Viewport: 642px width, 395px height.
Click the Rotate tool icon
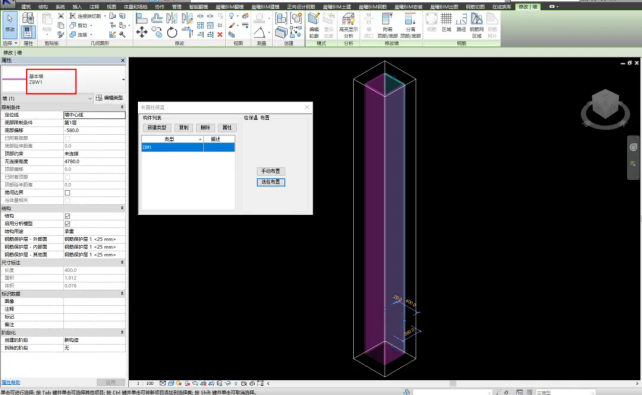pos(172,32)
